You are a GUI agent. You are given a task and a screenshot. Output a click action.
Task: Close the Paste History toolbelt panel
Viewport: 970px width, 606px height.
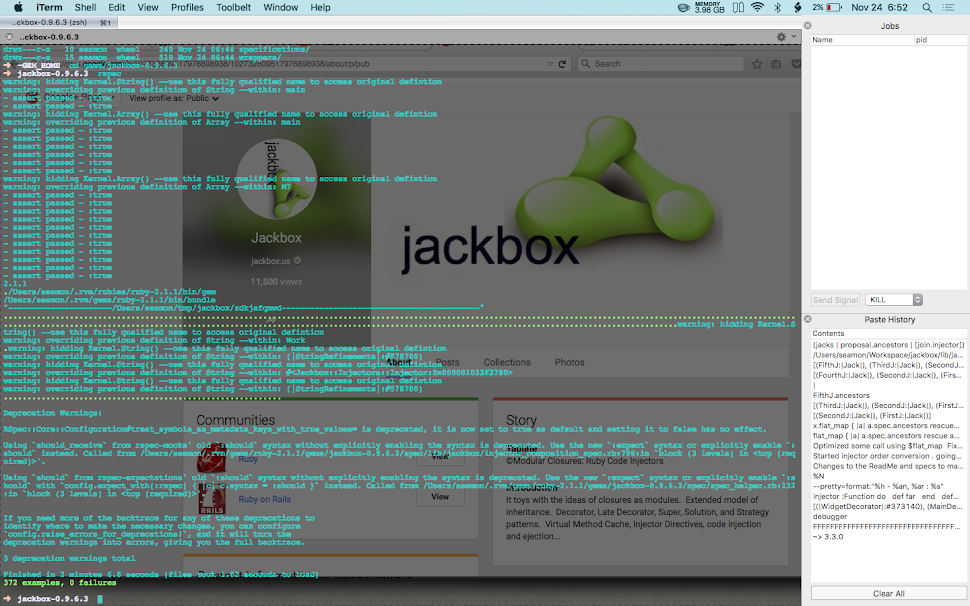[x=807, y=319]
